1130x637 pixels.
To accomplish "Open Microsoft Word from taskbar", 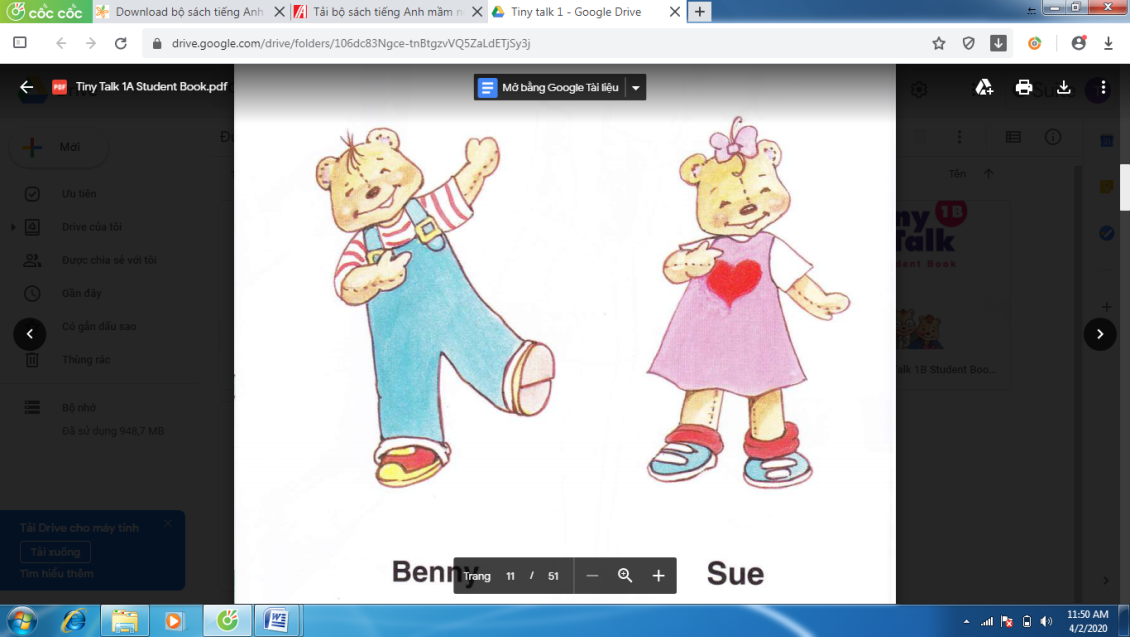I will coord(276,620).
